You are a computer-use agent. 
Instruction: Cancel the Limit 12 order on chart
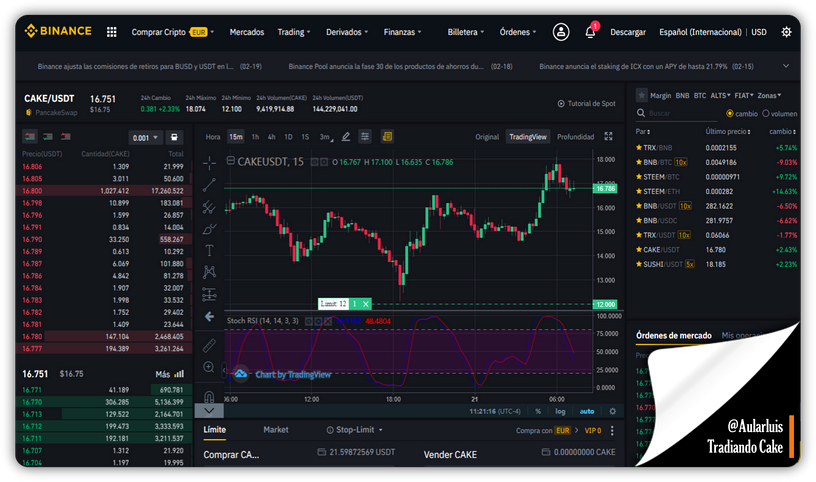point(366,304)
